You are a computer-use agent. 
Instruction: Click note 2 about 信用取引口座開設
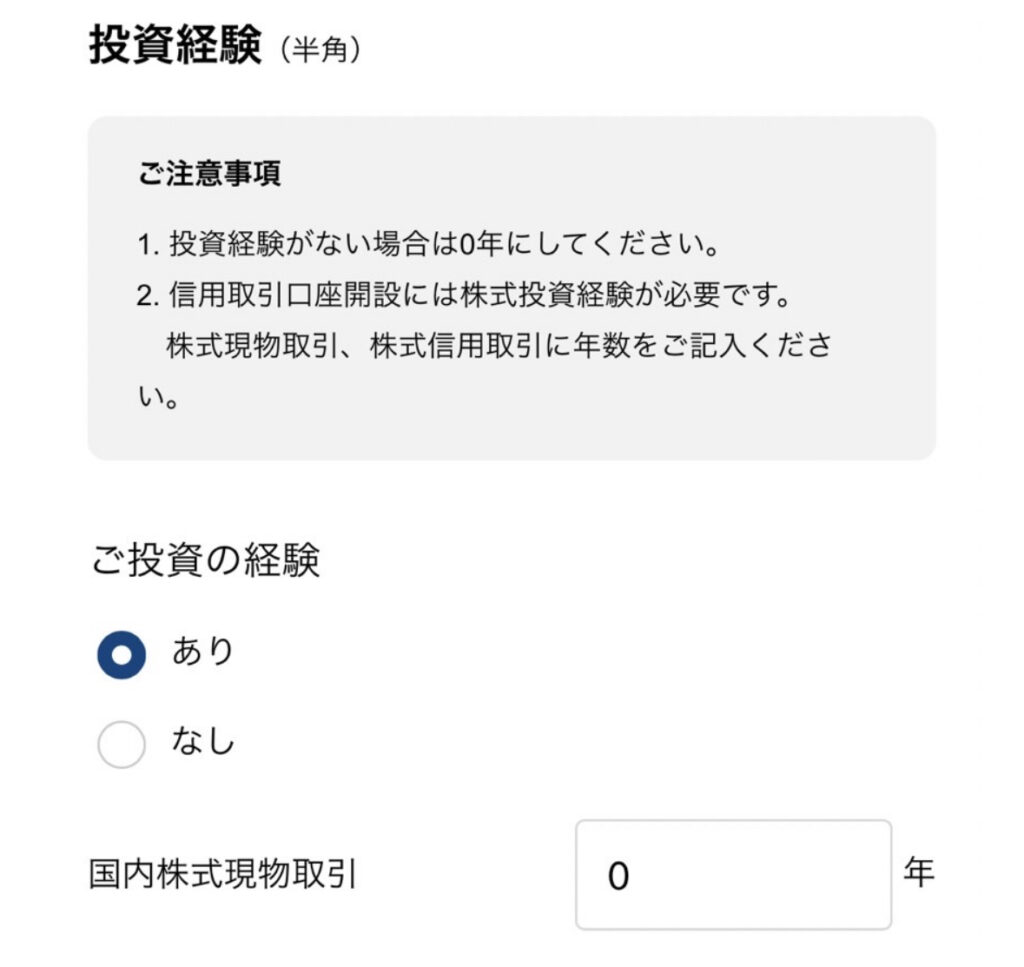[x=458, y=298]
